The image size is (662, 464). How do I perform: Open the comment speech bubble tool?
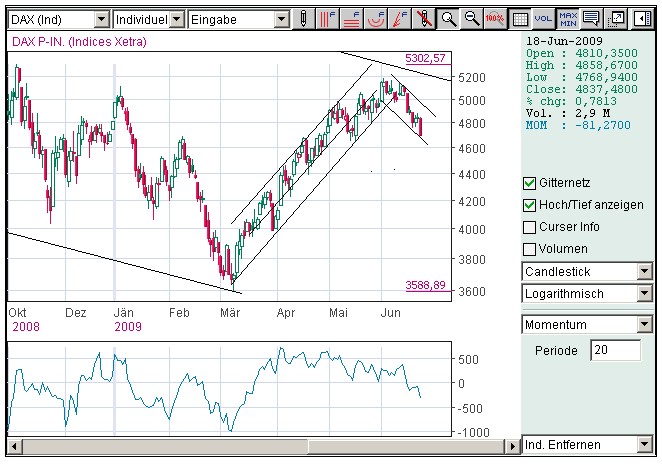591,19
